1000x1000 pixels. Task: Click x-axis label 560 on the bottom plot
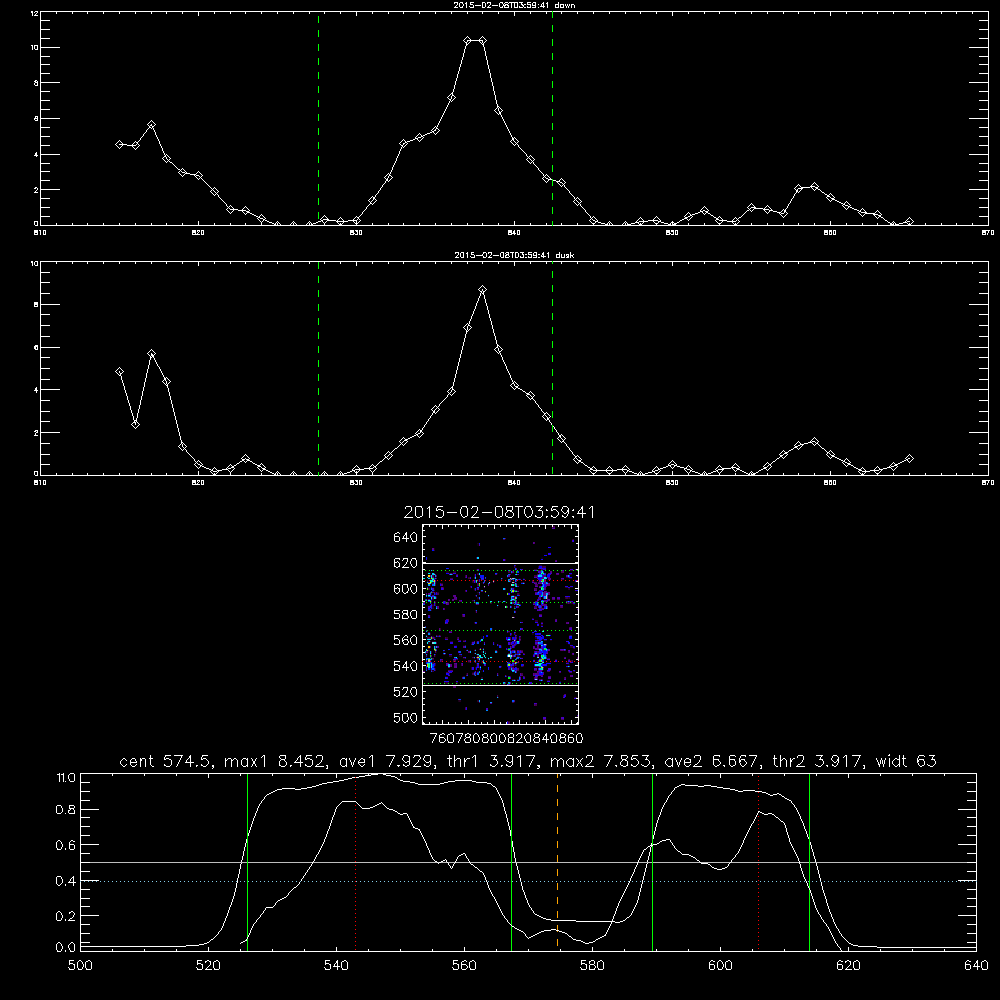pyautogui.click(x=464, y=966)
